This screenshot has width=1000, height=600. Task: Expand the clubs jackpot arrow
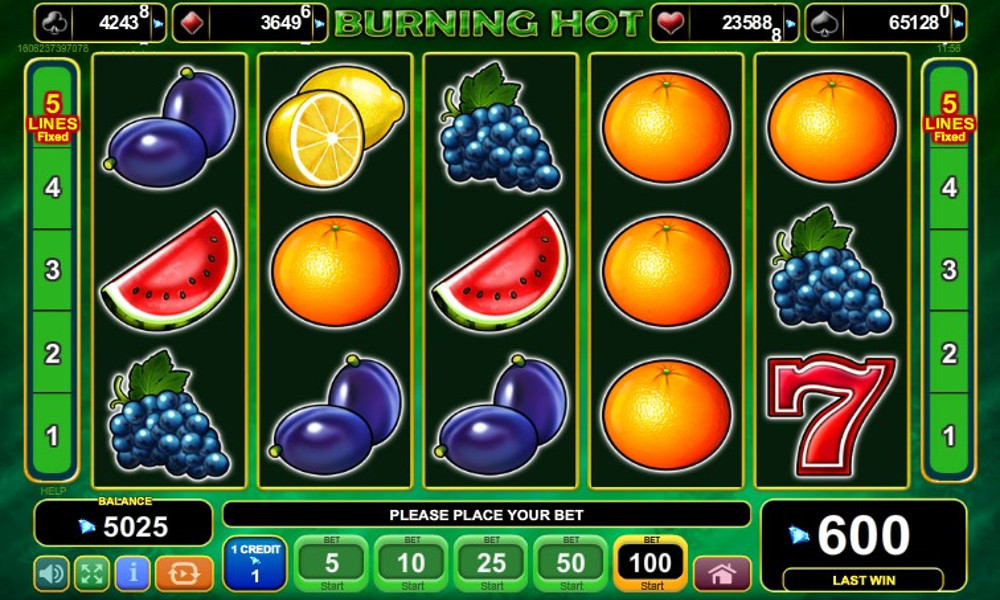158,24
